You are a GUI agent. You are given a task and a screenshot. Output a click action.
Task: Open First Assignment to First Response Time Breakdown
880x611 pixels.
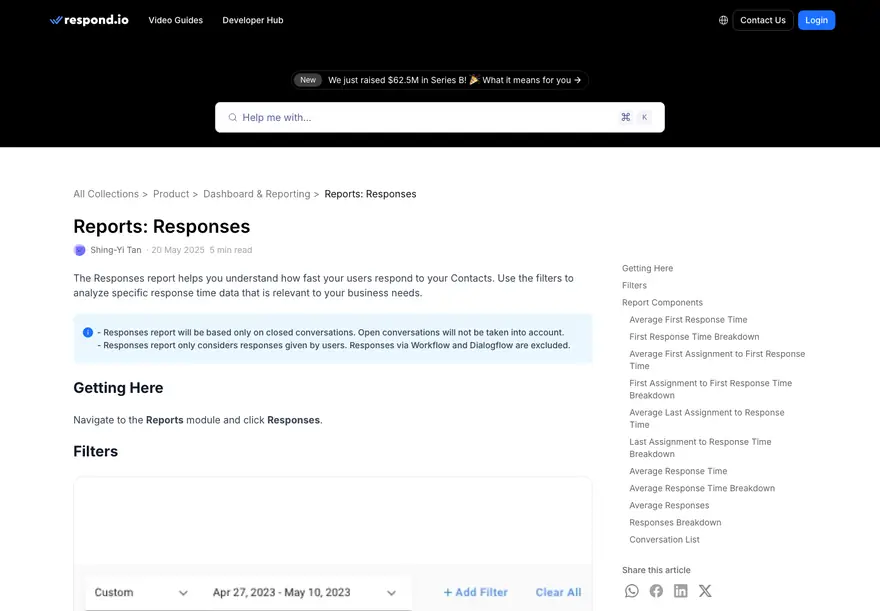[711, 389]
